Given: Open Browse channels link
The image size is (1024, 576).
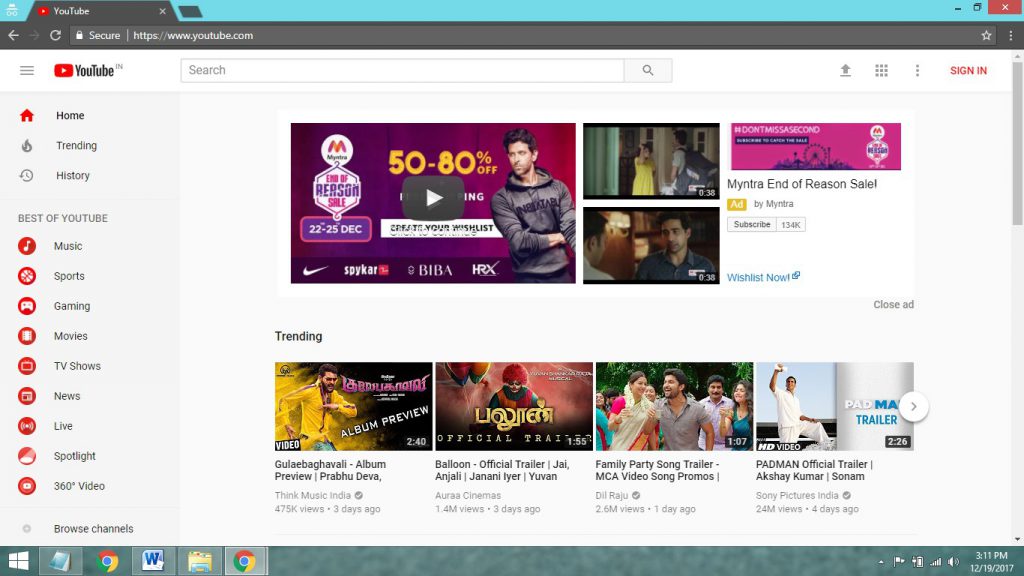Looking at the screenshot, I should (x=93, y=529).
